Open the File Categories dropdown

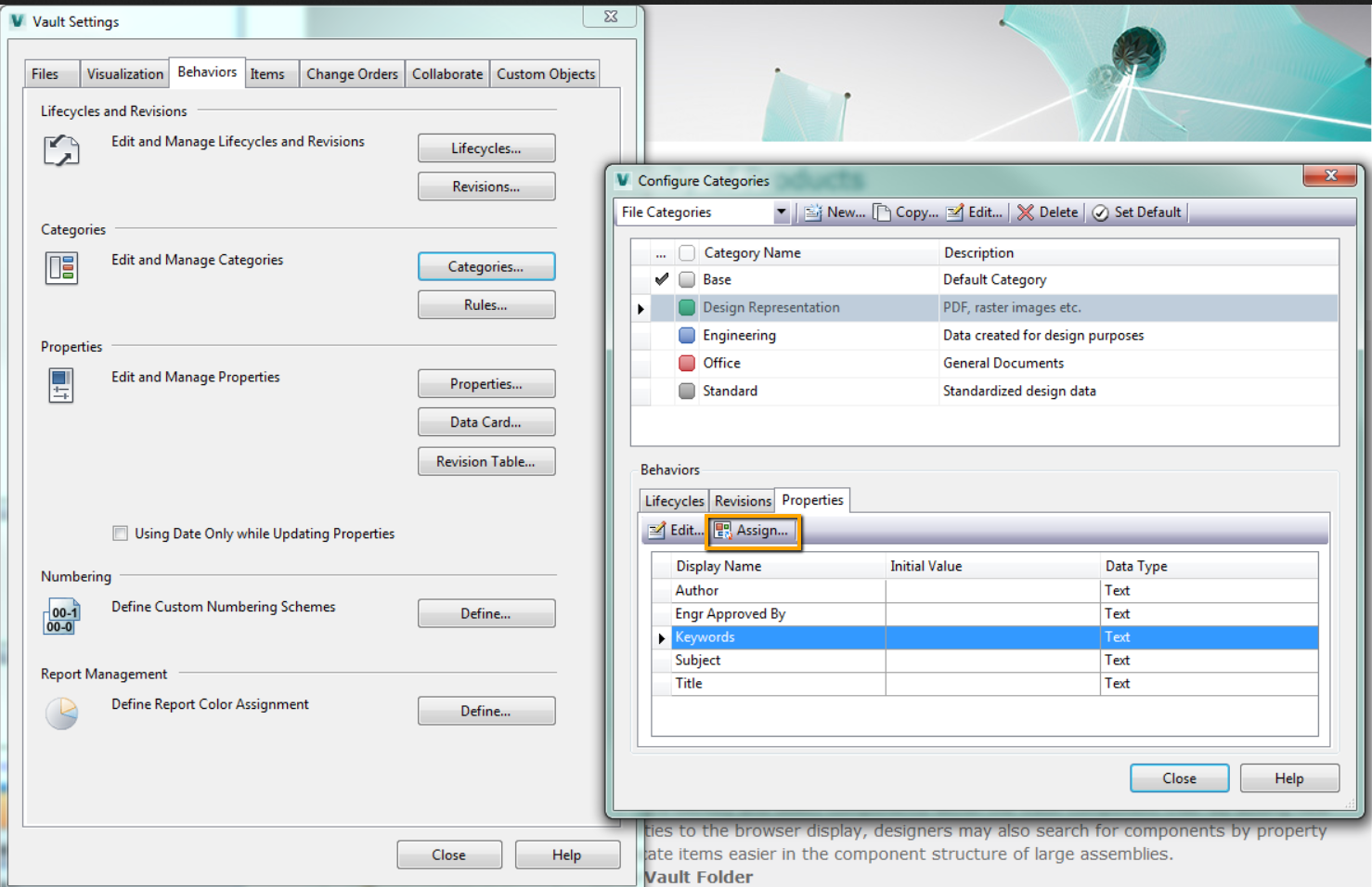(781, 212)
